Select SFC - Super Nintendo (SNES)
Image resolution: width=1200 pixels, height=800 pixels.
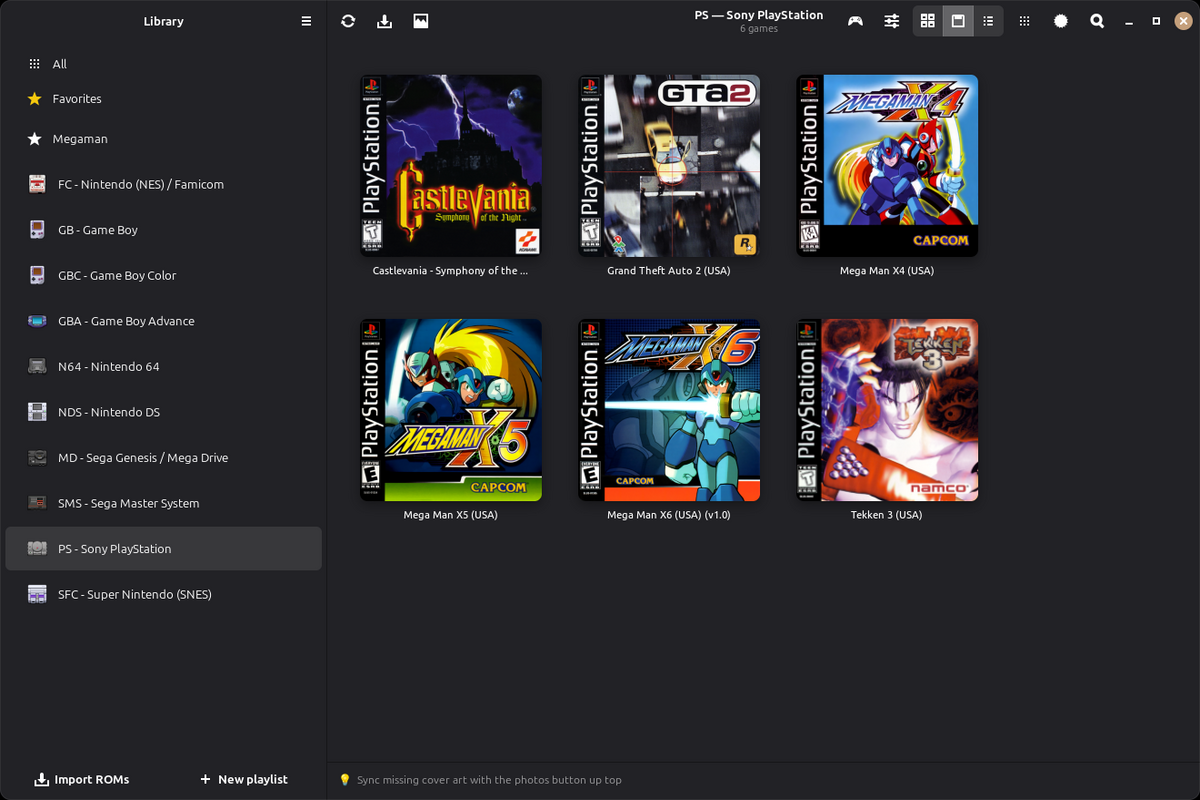click(164, 594)
